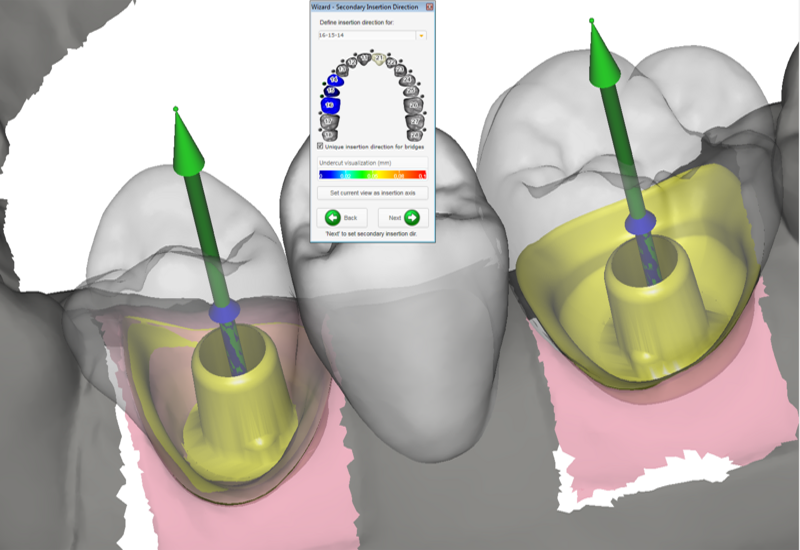Click the green Next arrow icon

coord(411,217)
